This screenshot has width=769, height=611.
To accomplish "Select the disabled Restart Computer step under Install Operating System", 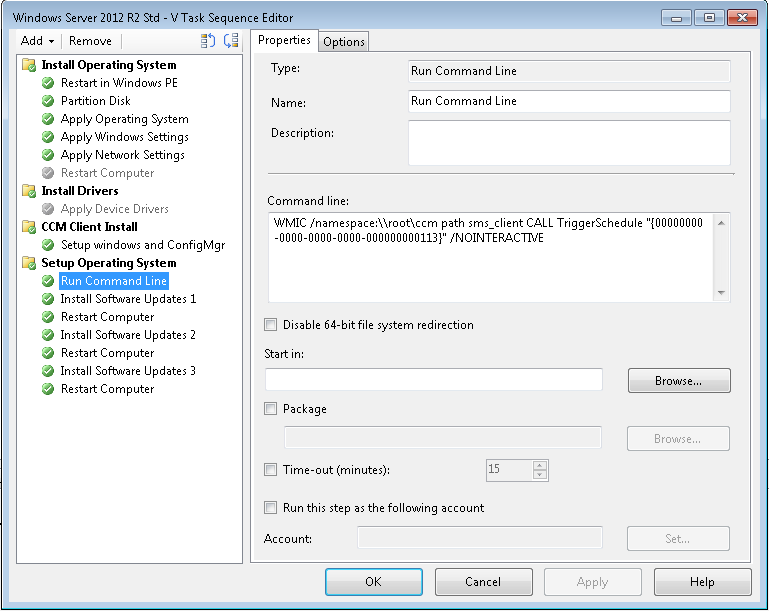I will [107, 173].
